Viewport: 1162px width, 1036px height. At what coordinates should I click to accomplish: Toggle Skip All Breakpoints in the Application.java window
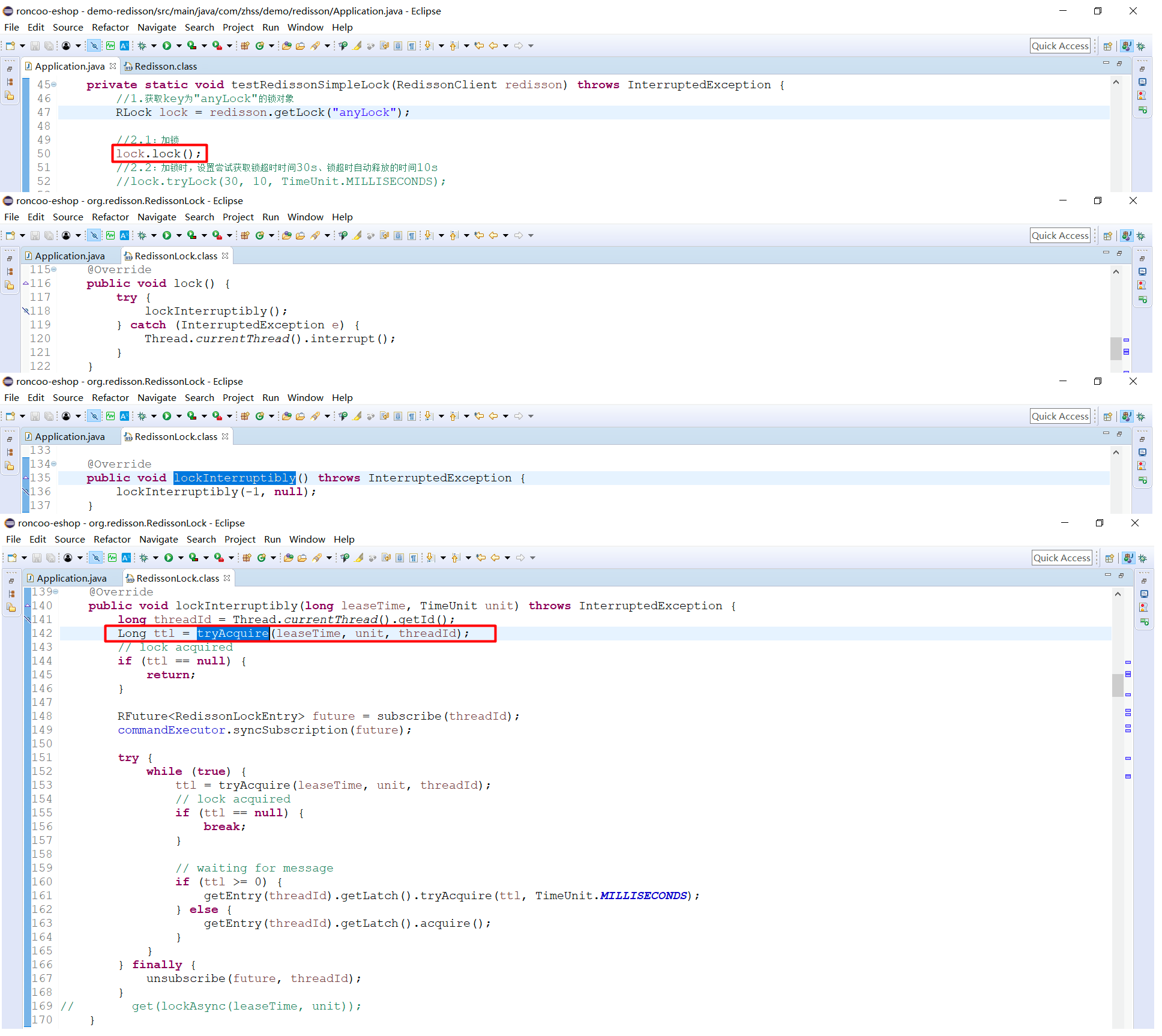point(94,46)
